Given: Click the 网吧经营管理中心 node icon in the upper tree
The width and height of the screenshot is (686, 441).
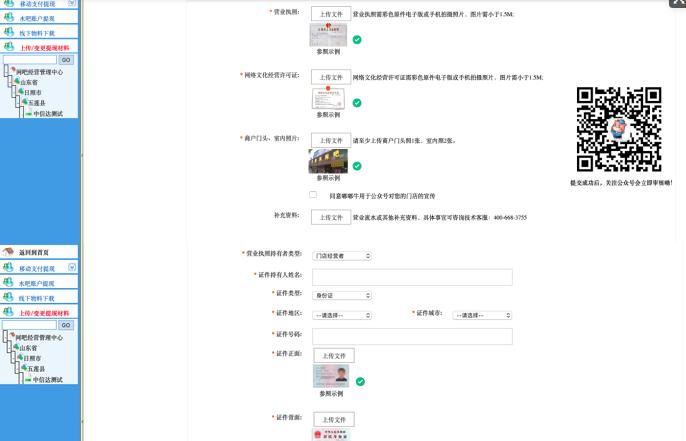Looking at the screenshot, I should [13, 70].
